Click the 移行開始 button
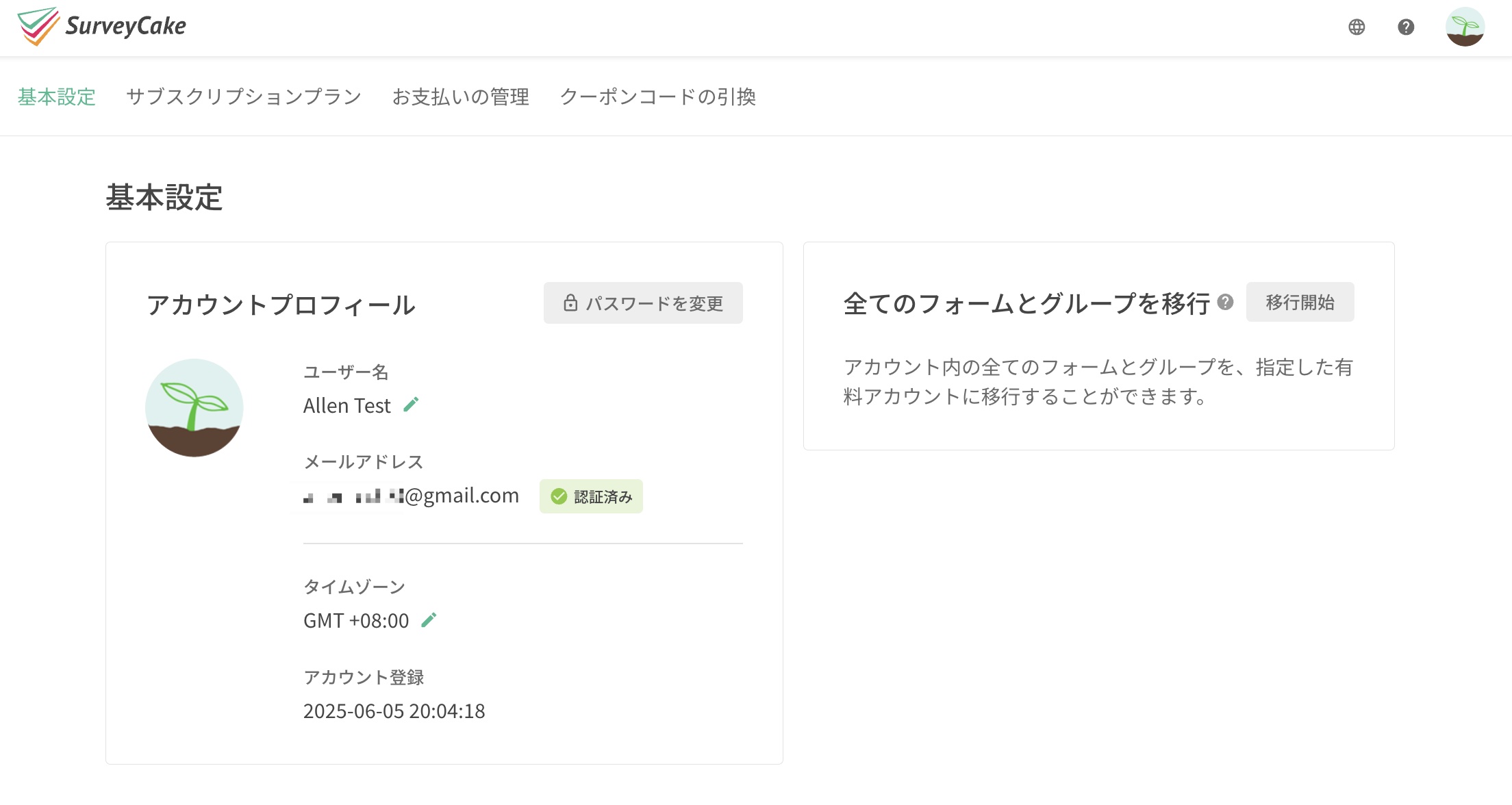This screenshot has height=805, width=1512. 1300,302
